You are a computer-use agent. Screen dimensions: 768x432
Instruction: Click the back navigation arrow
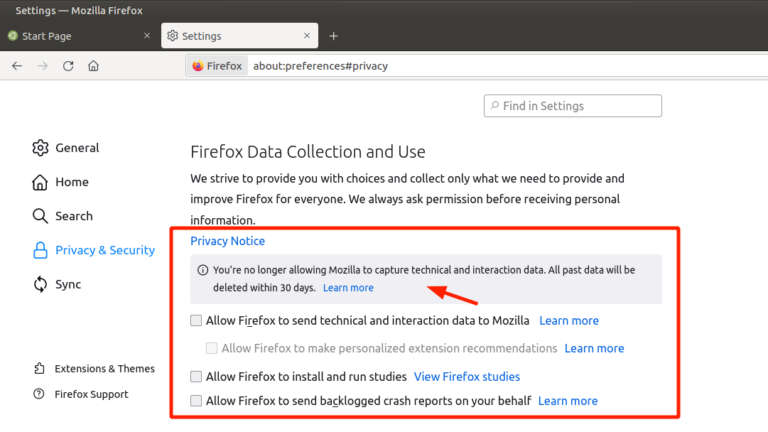click(x=17, y=66)
